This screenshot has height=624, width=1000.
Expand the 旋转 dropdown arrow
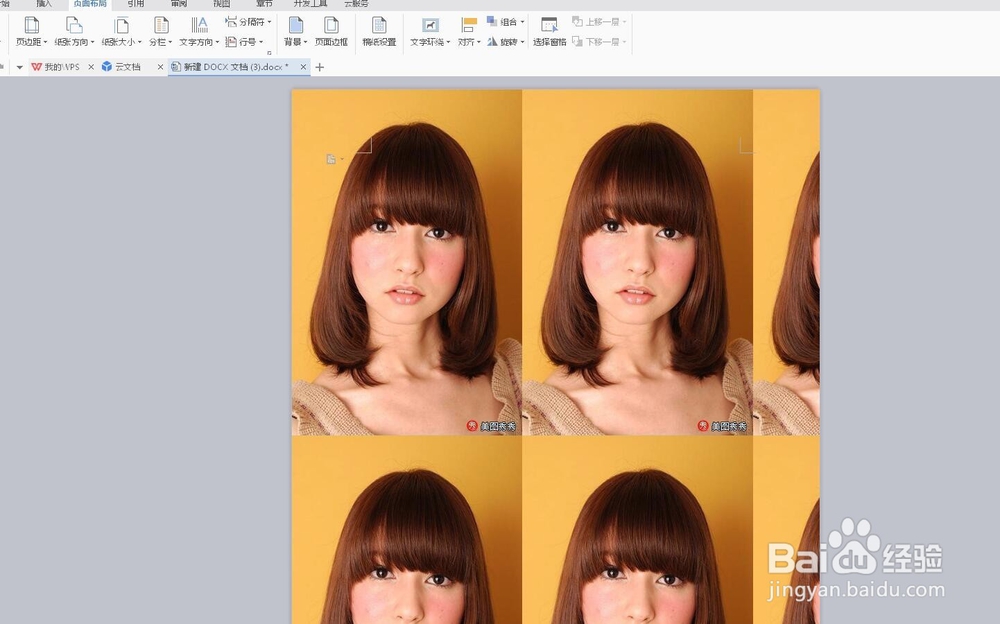click(522, 42)
